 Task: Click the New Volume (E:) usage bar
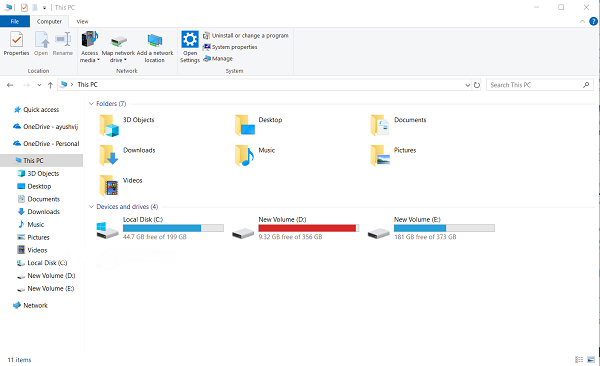(444, 228)
